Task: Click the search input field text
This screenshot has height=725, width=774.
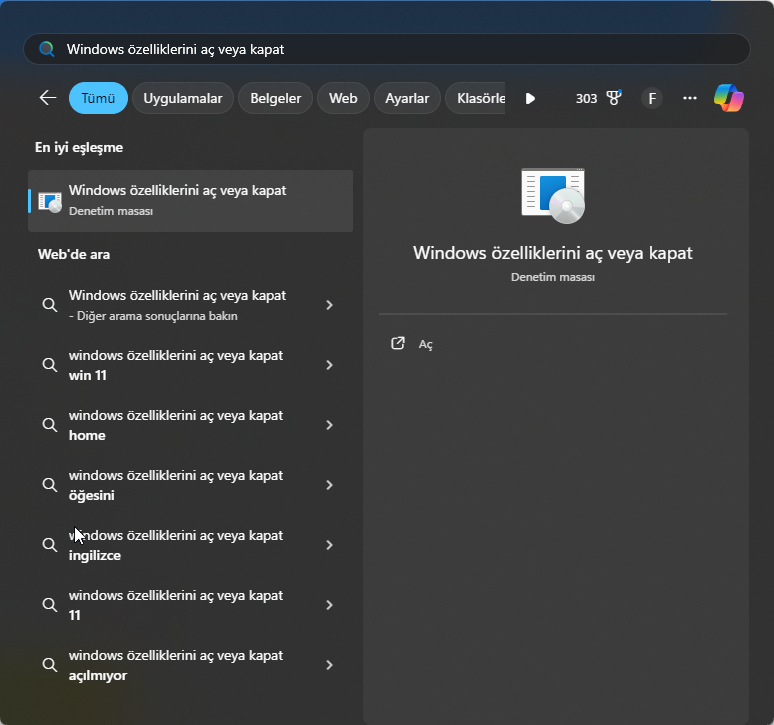Action: click(x=175, y=49)
